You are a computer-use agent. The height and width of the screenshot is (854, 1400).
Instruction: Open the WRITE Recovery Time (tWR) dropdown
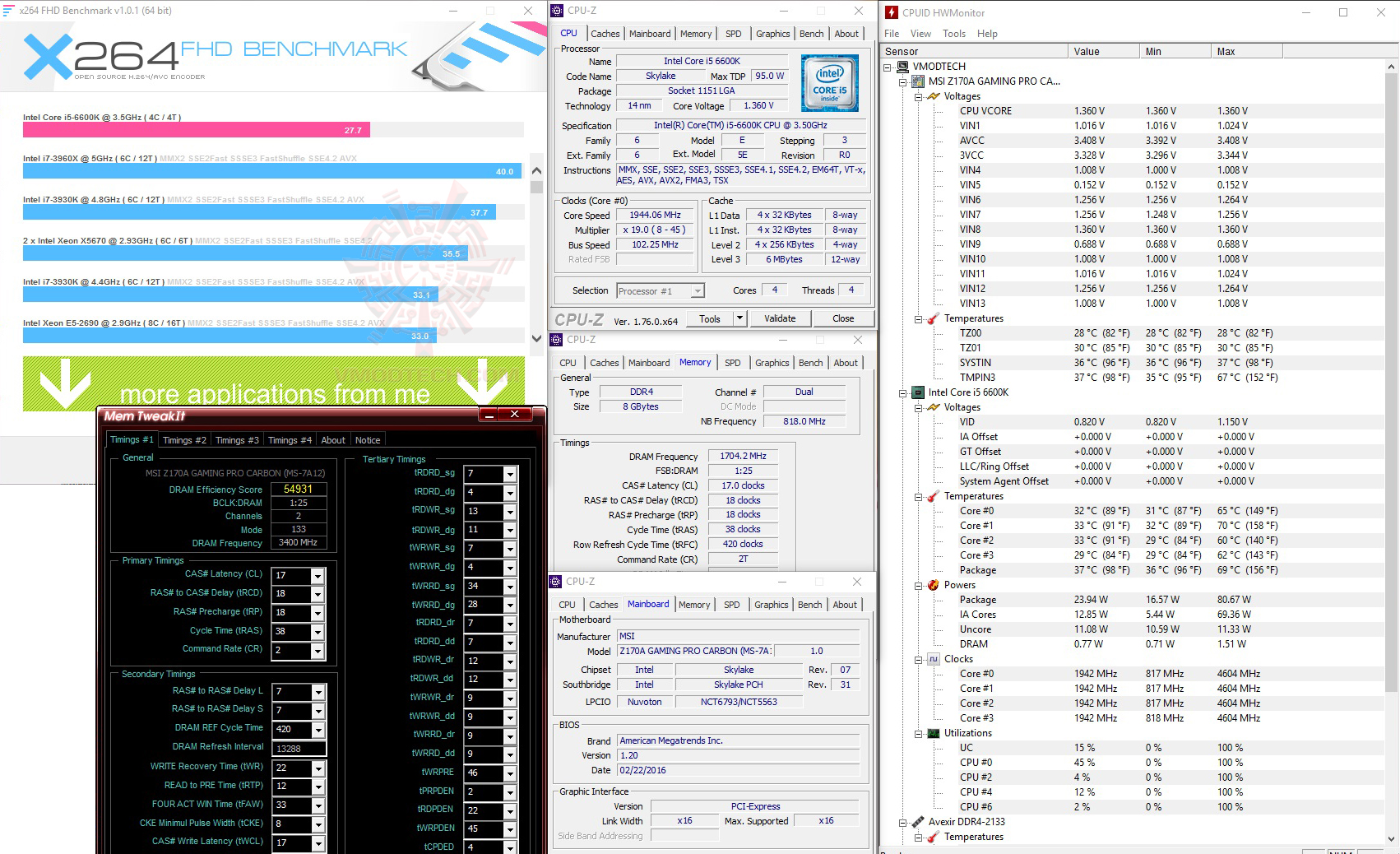tap(318, 768)
